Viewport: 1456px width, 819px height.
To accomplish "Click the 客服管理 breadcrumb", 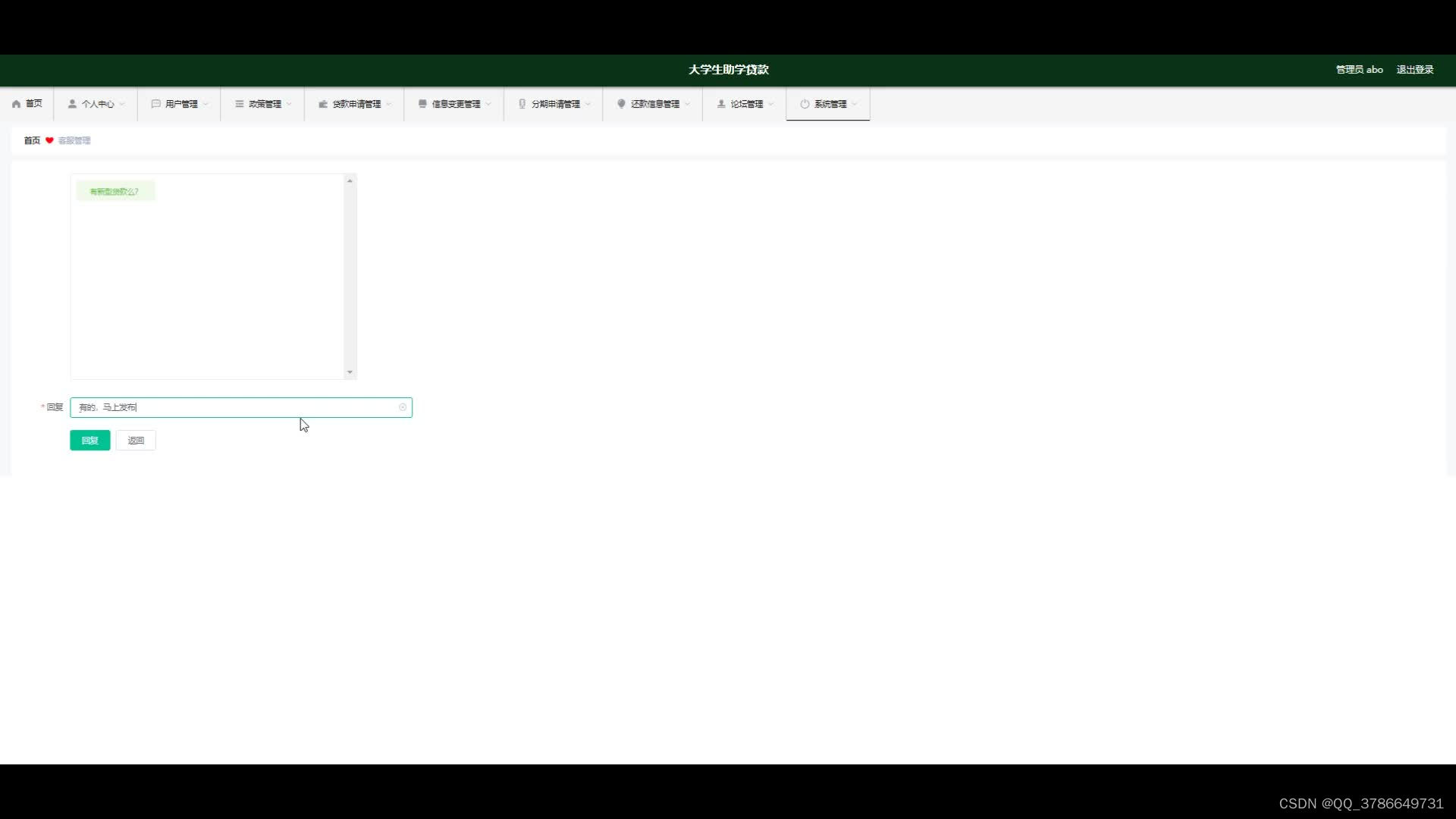I will [74, 140].
